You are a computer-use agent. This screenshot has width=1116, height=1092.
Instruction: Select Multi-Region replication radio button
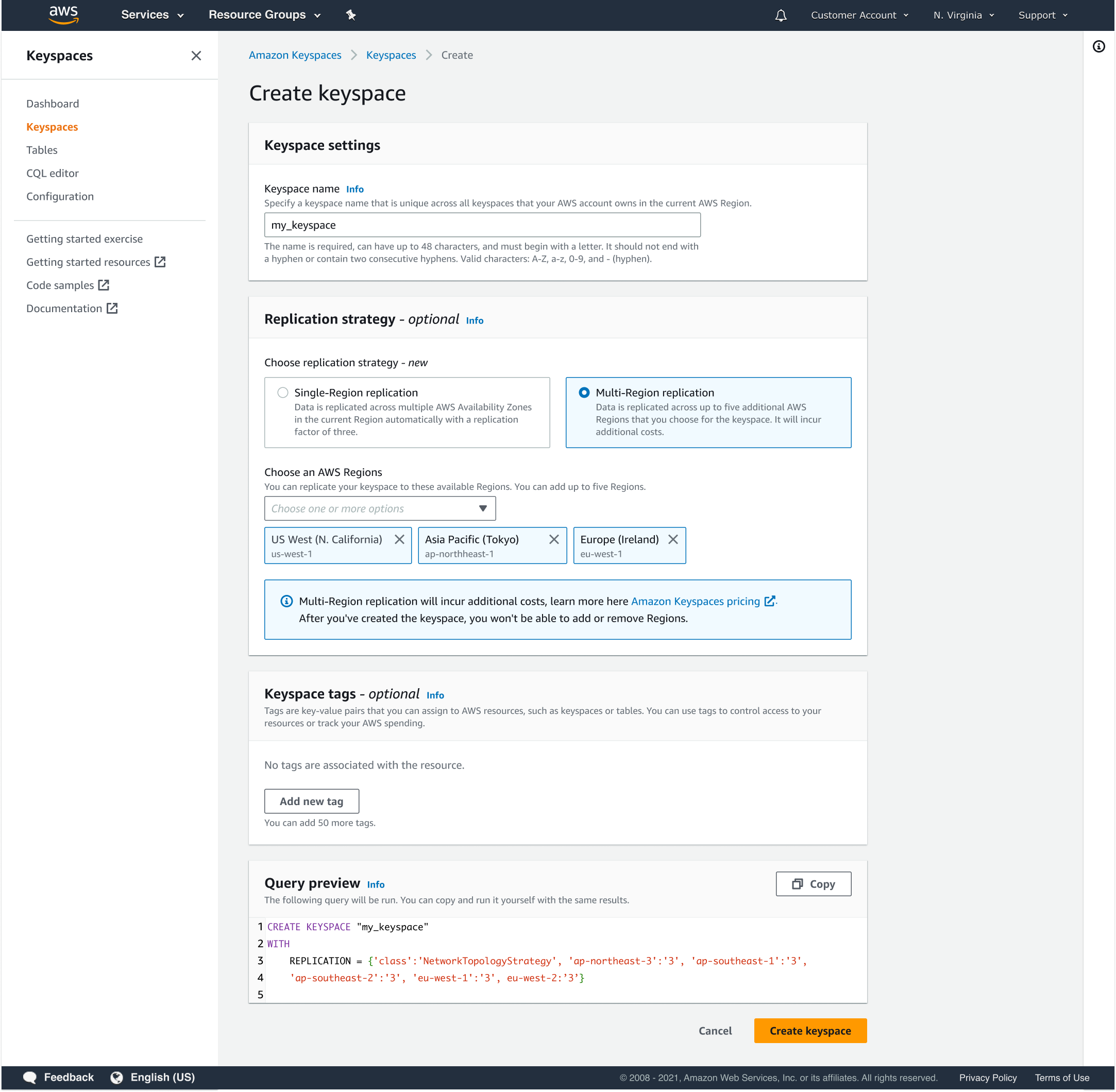pyautogui.click(x=584, y=393)
